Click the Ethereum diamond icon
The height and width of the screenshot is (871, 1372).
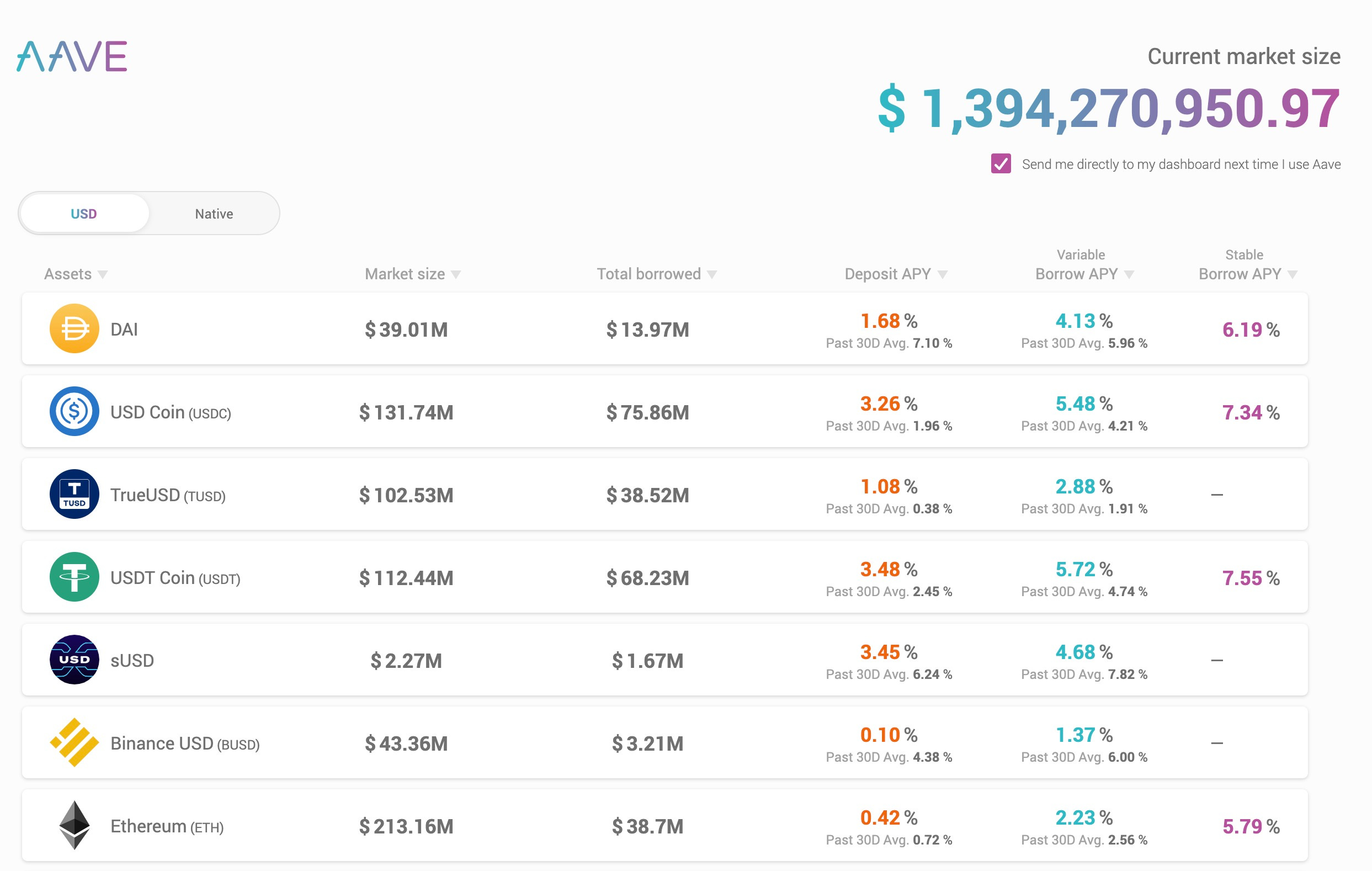click(74, 825)
